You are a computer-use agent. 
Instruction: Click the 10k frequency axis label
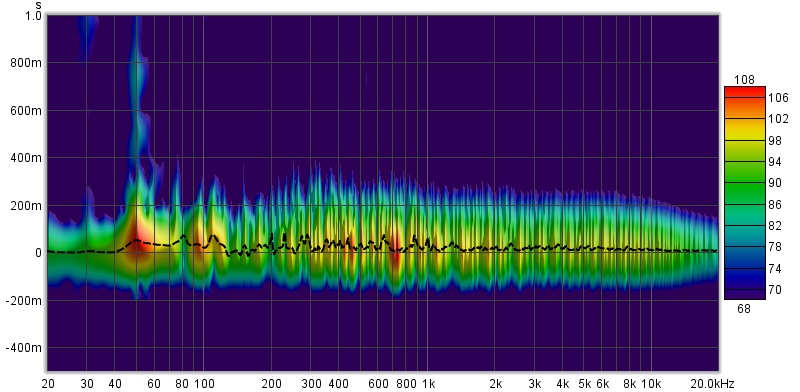651,384
